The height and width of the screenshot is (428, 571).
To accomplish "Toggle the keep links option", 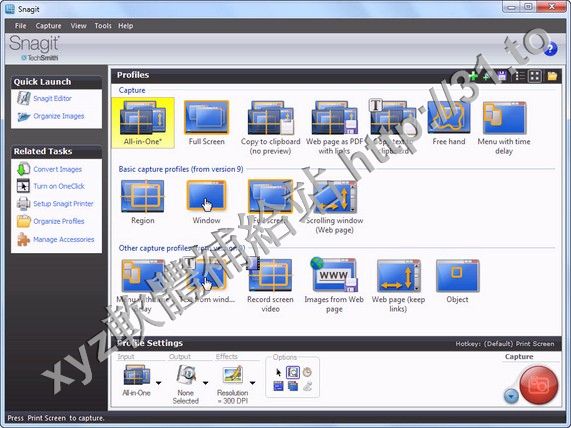I will coord(307,386).
